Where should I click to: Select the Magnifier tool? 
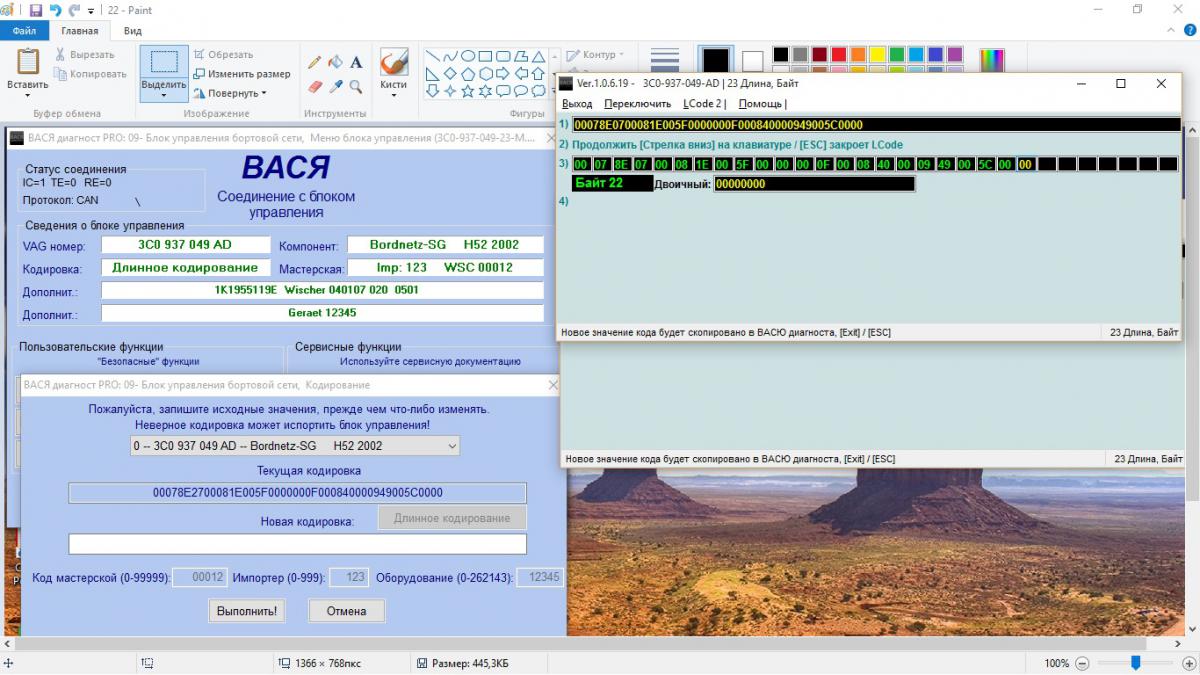click(356, 87)
